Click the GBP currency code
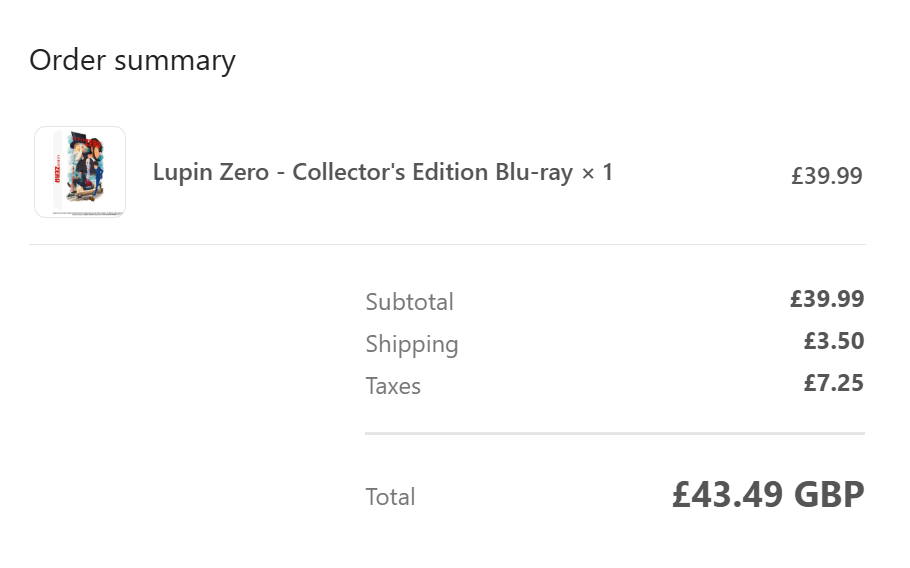 (x=829, y=494)
